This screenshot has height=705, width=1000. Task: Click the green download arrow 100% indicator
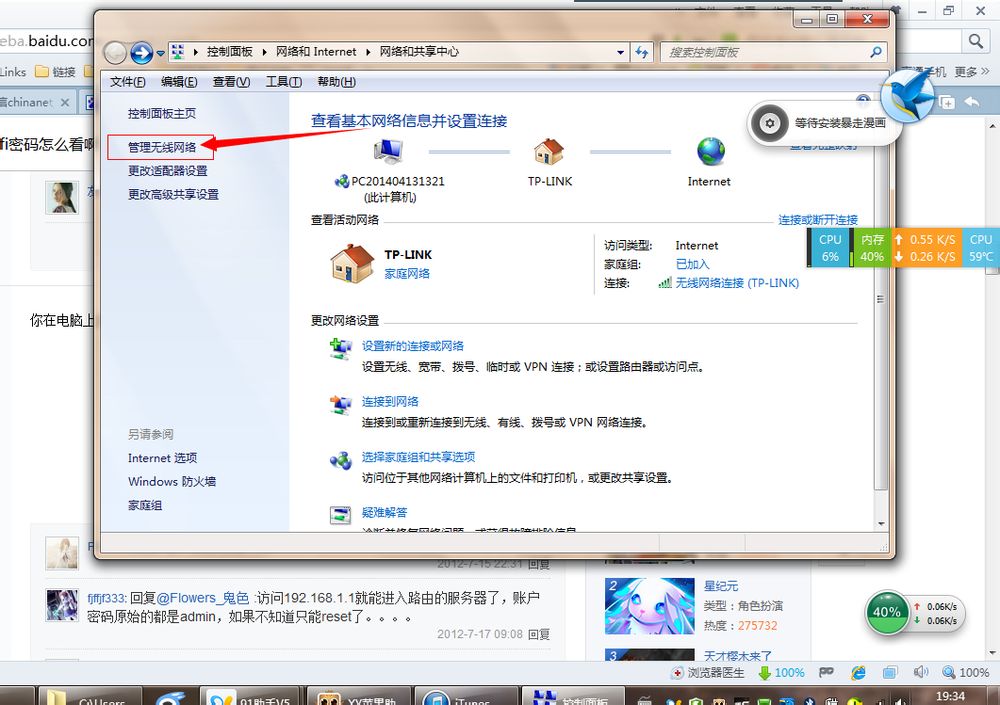[x=781, y=673]
